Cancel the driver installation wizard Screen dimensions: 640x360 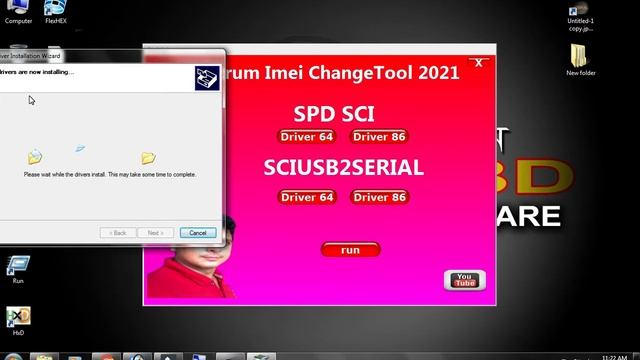point(198,233)
